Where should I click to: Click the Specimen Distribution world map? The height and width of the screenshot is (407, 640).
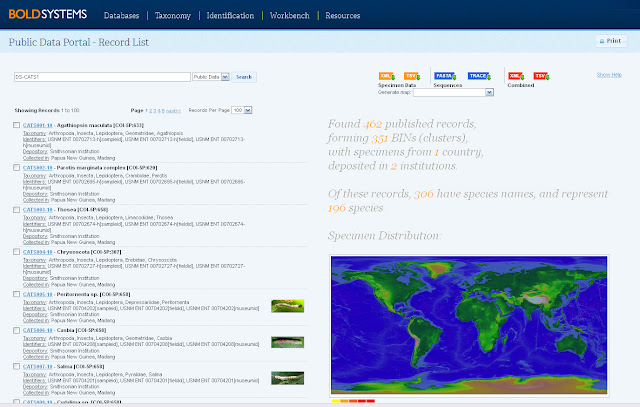tap(469, 325)
